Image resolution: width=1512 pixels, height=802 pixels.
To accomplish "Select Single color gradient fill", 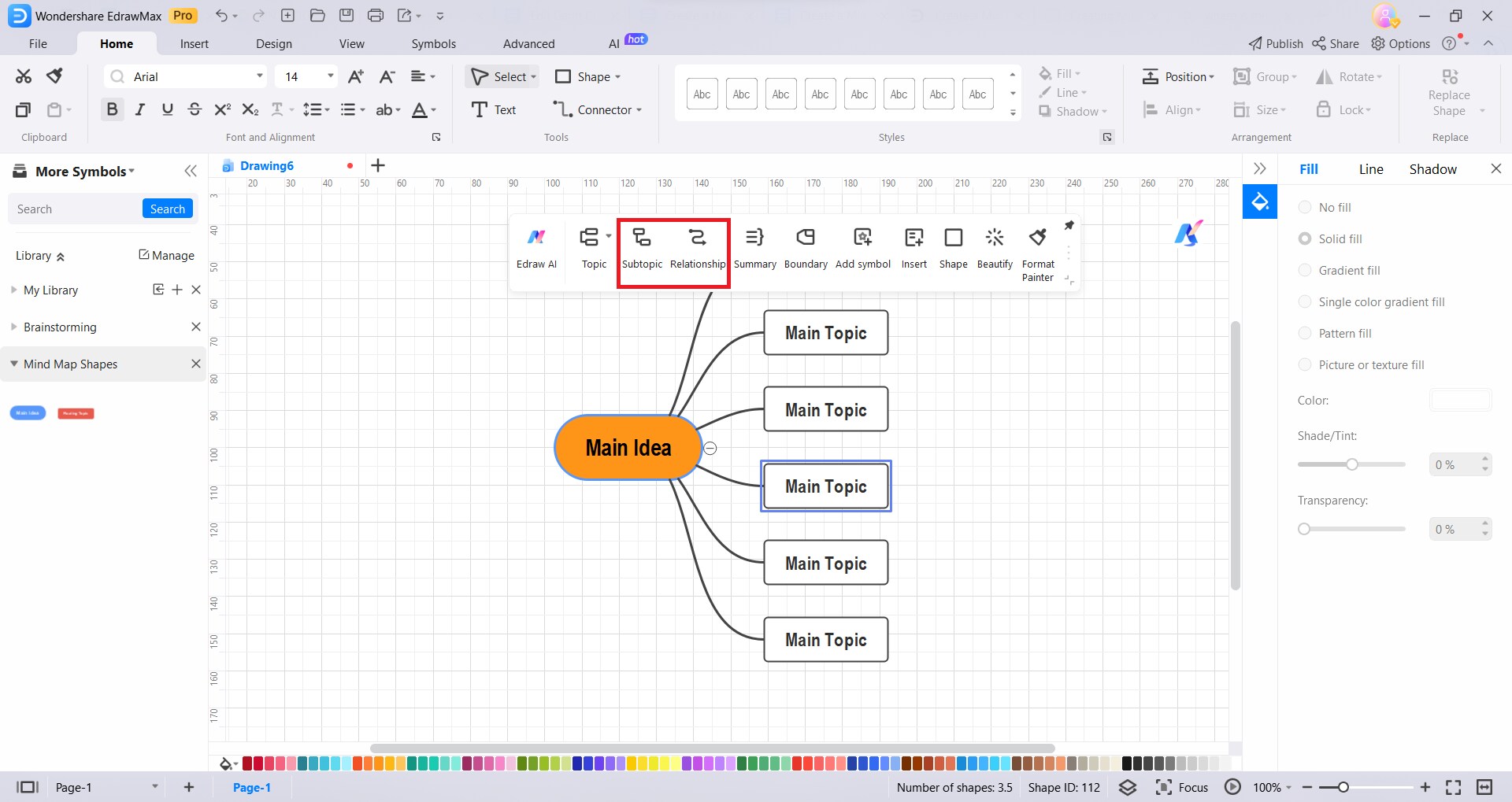I will [1372, 301].
